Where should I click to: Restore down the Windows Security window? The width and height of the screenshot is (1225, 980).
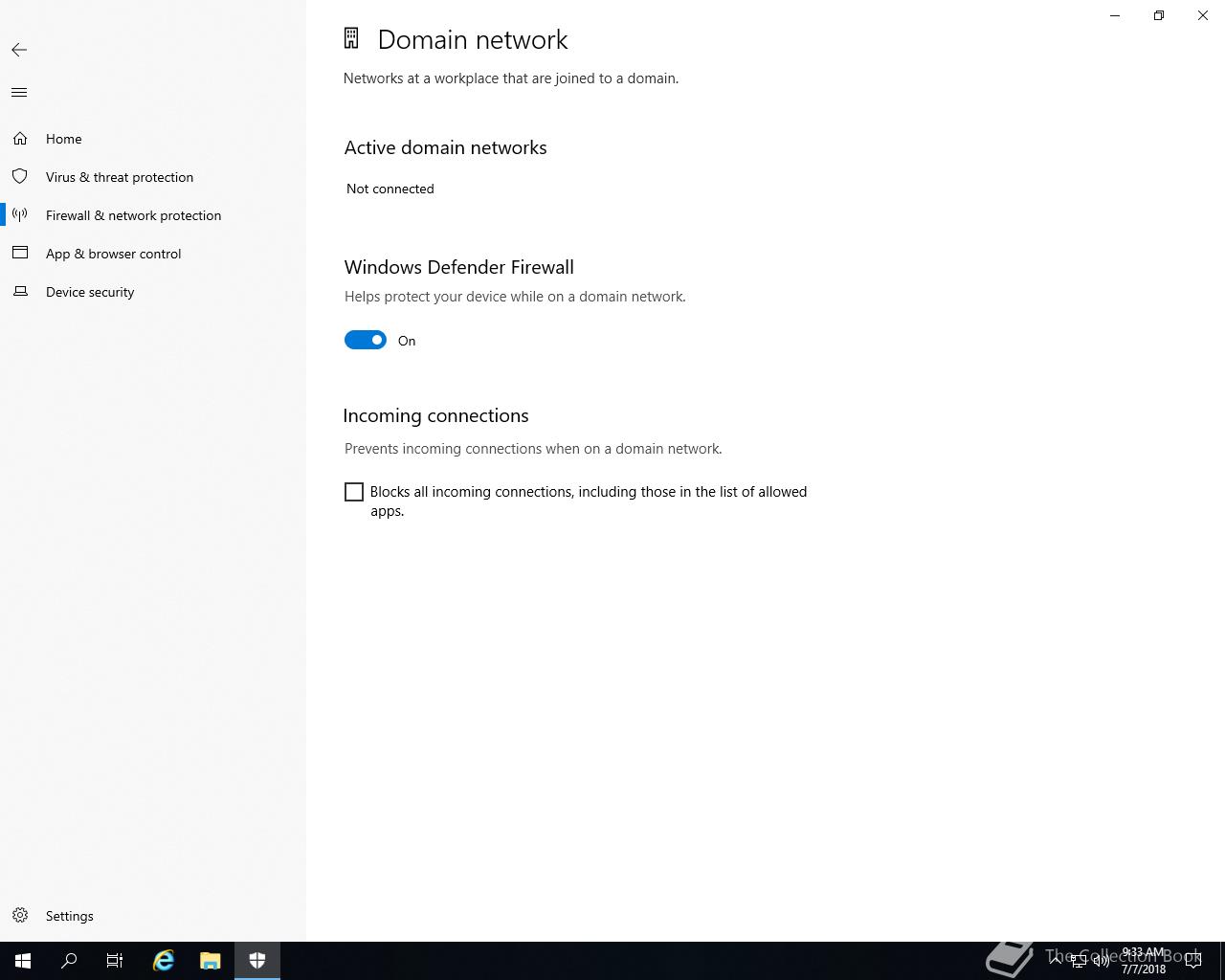click(x=1159, y=15)
